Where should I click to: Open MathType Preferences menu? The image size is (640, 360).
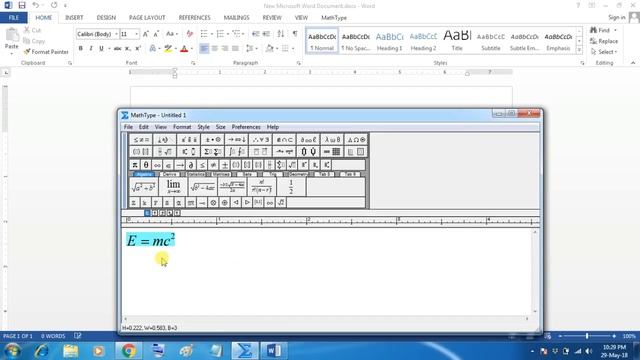[246, 127]
